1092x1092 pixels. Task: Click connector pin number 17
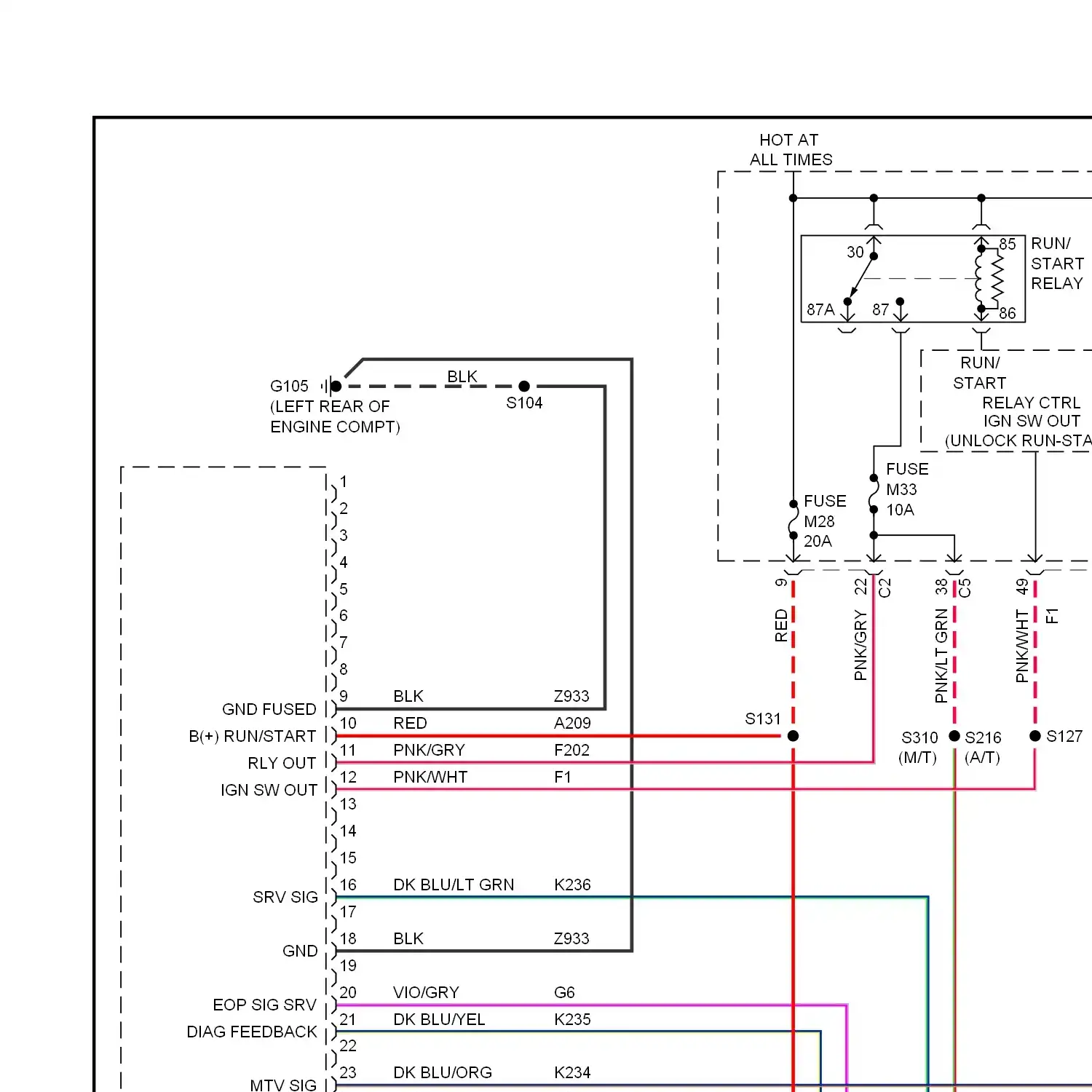348,911
